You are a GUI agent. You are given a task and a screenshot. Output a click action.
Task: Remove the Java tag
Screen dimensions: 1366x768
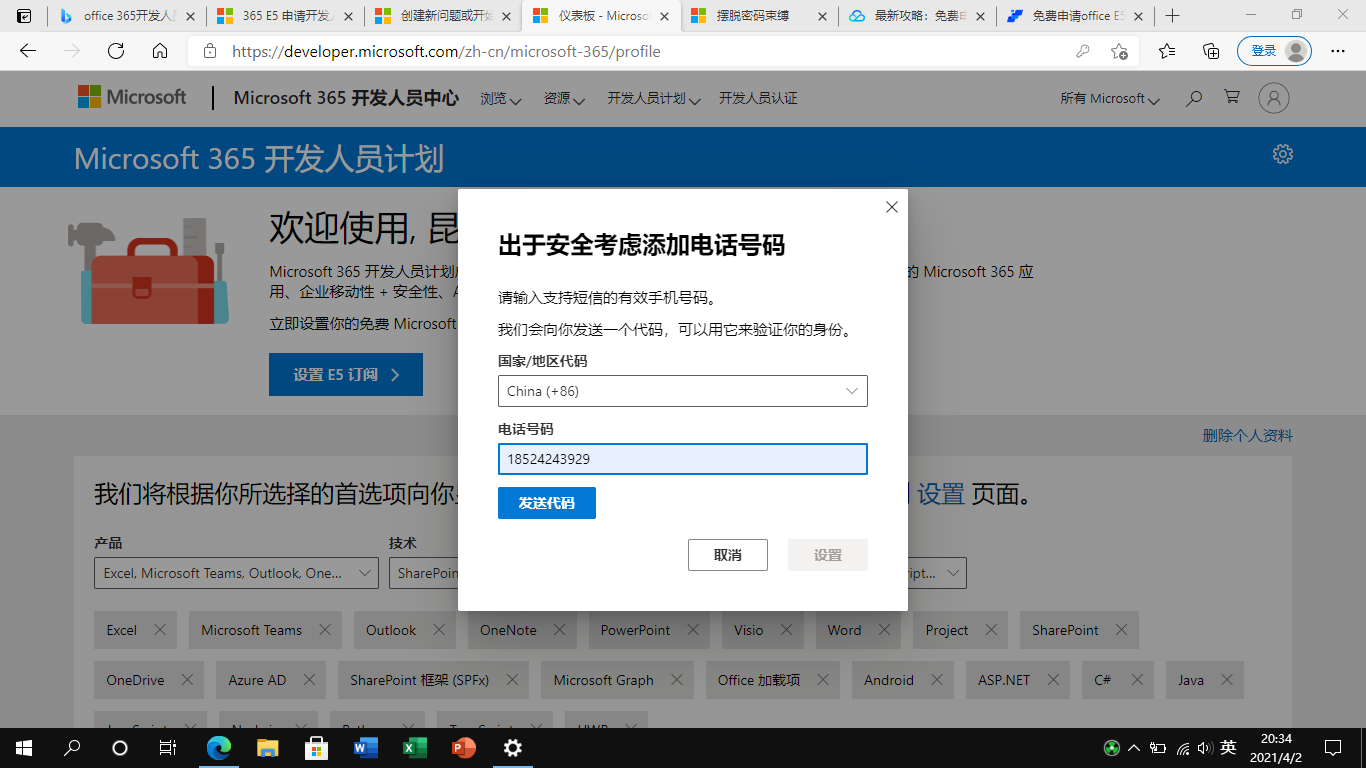tap(1226, 680)
